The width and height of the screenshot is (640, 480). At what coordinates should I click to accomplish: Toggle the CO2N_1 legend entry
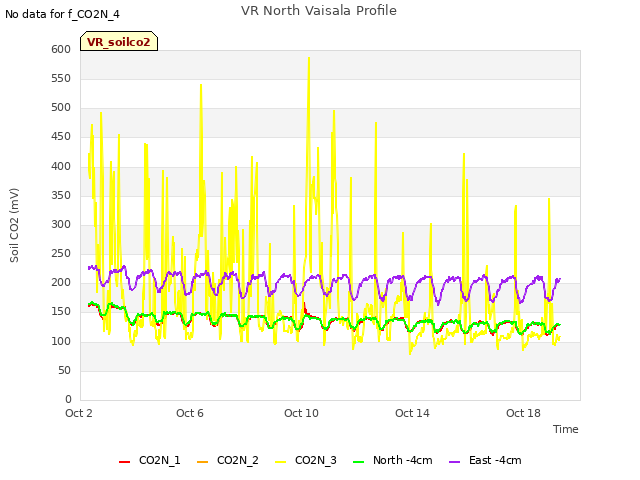coord(149,460)
